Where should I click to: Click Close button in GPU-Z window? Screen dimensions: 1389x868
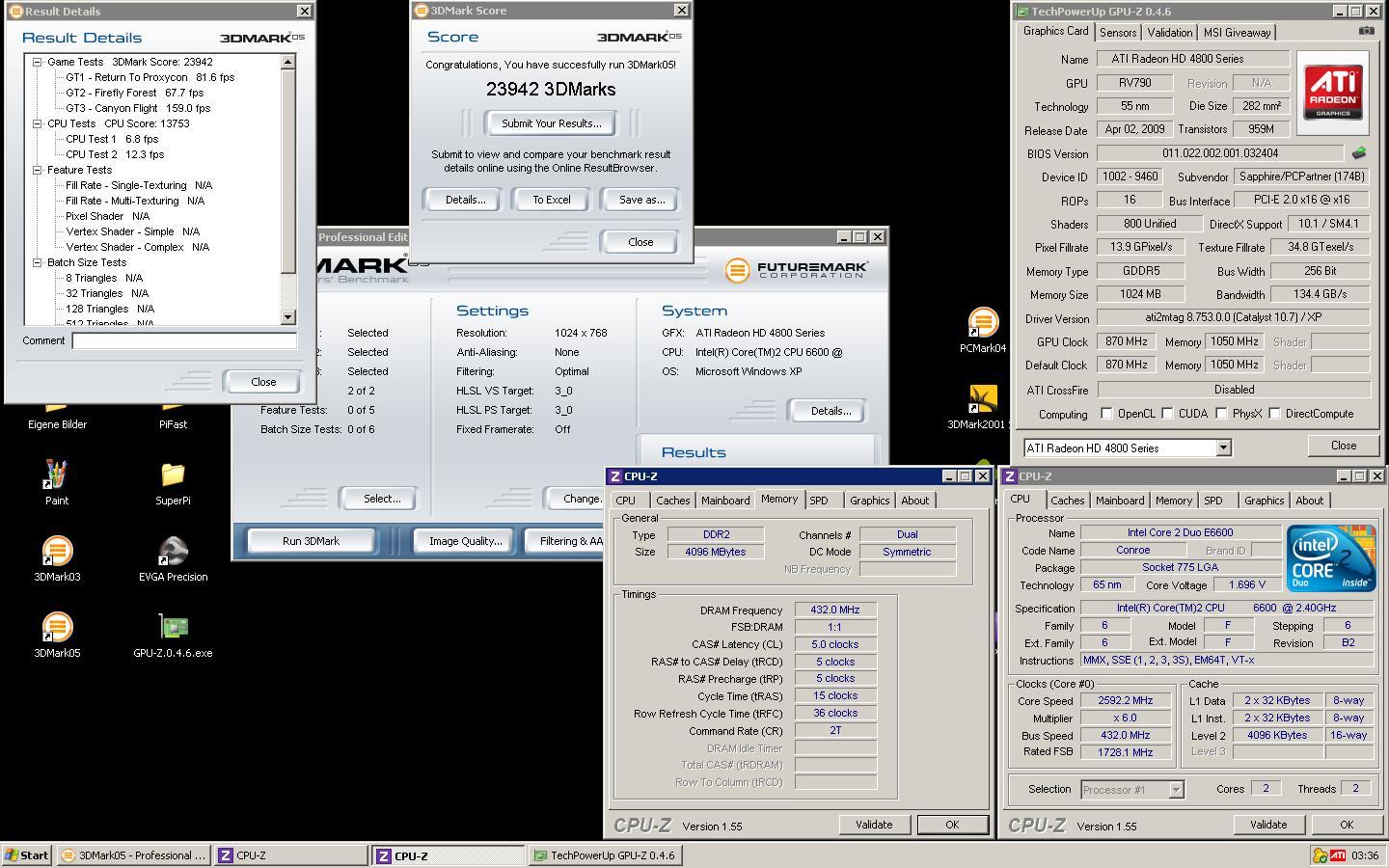click(x=1344, y=446)
